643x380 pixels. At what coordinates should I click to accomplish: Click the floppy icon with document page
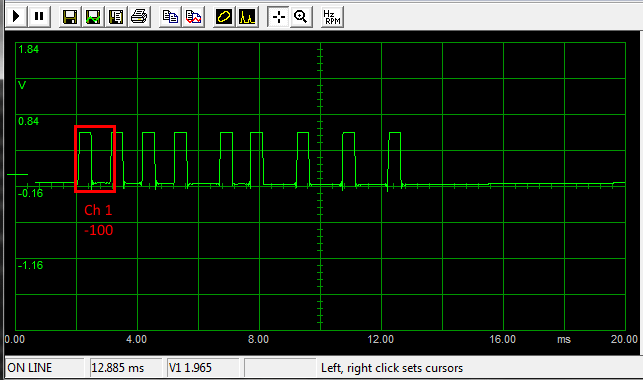point(116,17)
